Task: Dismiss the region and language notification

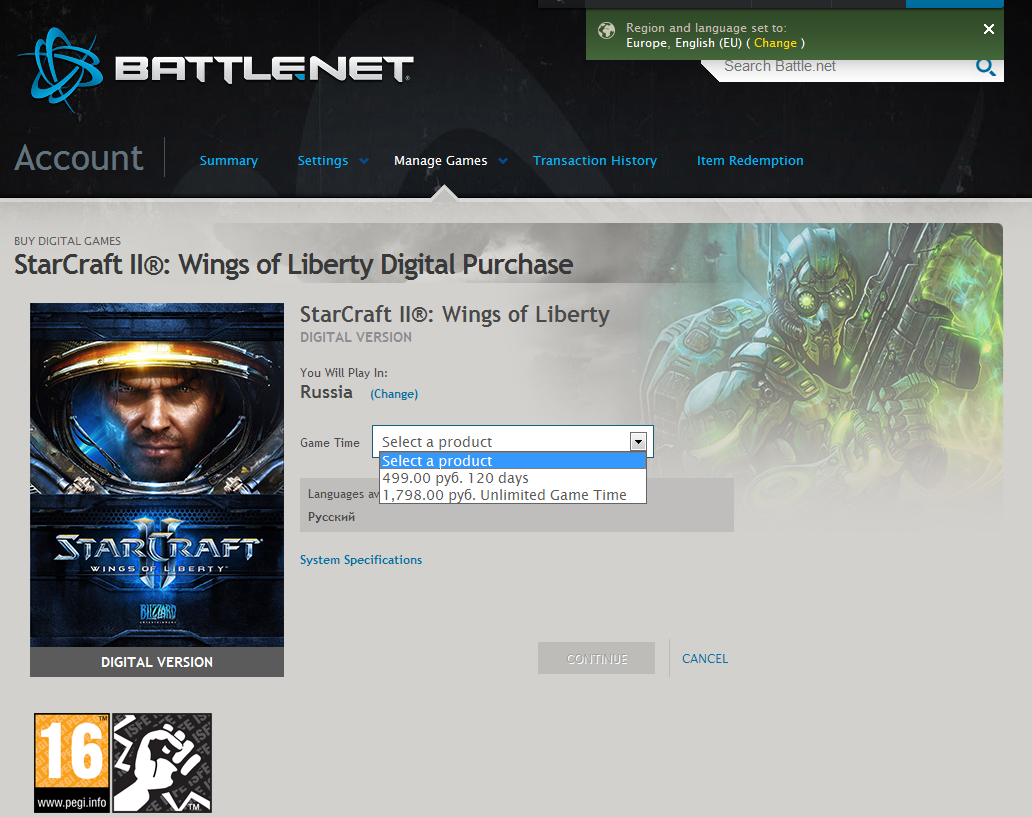Action: [x=989, y=29]
